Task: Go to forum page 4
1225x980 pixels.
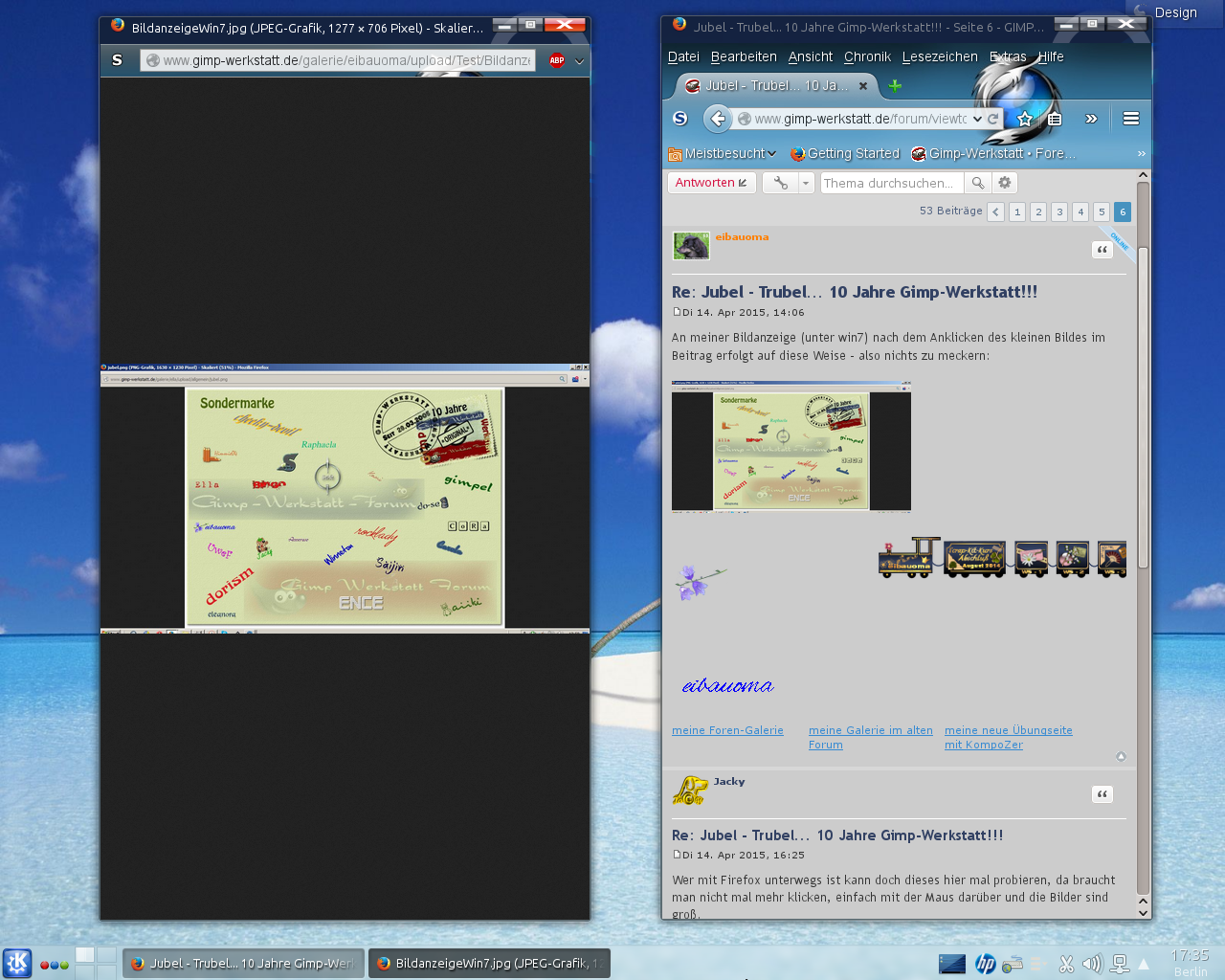Action: coord(1080,212)
